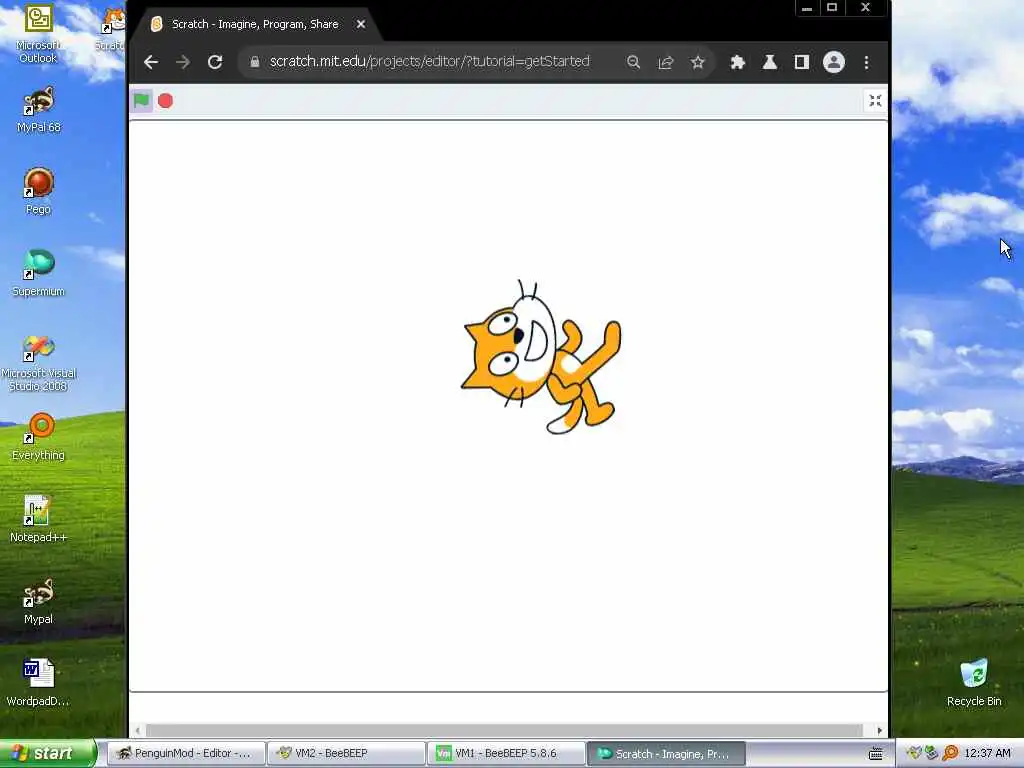
Task: Switch to PenguinMod - Editor taskbar window
Action: tap(185, 753)
